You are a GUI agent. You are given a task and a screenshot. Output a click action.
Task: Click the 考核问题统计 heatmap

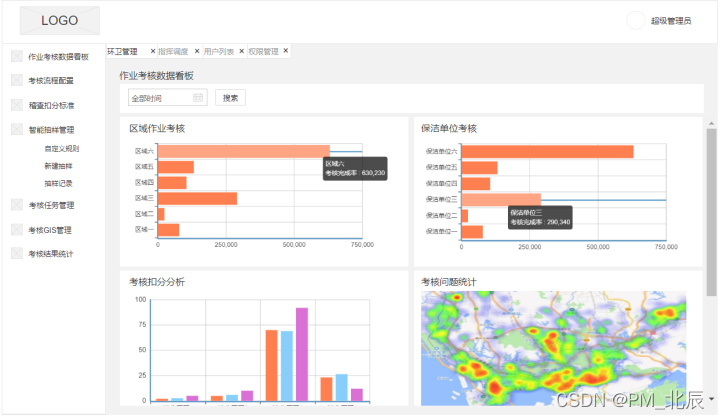point(553,348)
